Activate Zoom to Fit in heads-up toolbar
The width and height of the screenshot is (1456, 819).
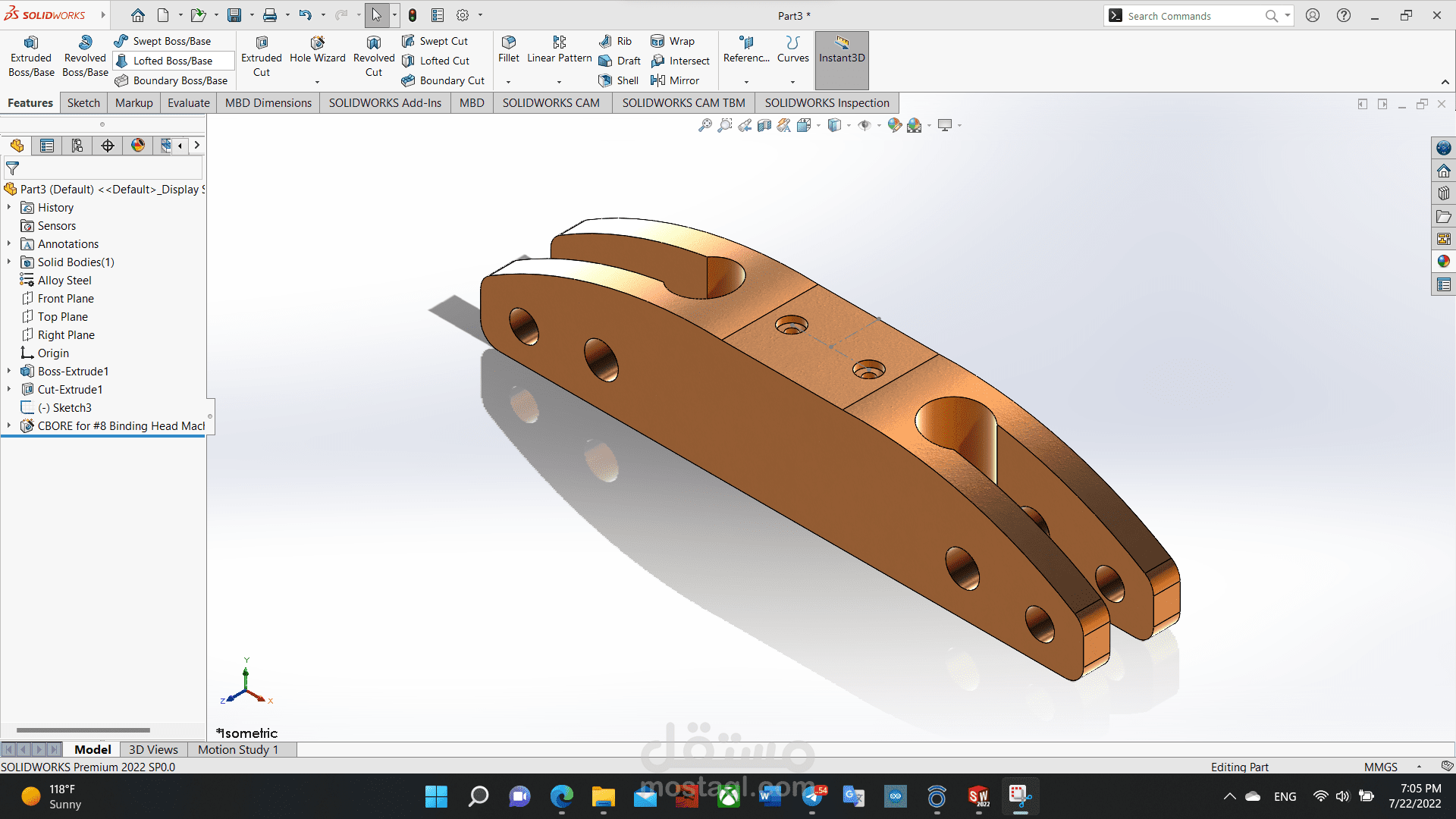click(704, 125)
